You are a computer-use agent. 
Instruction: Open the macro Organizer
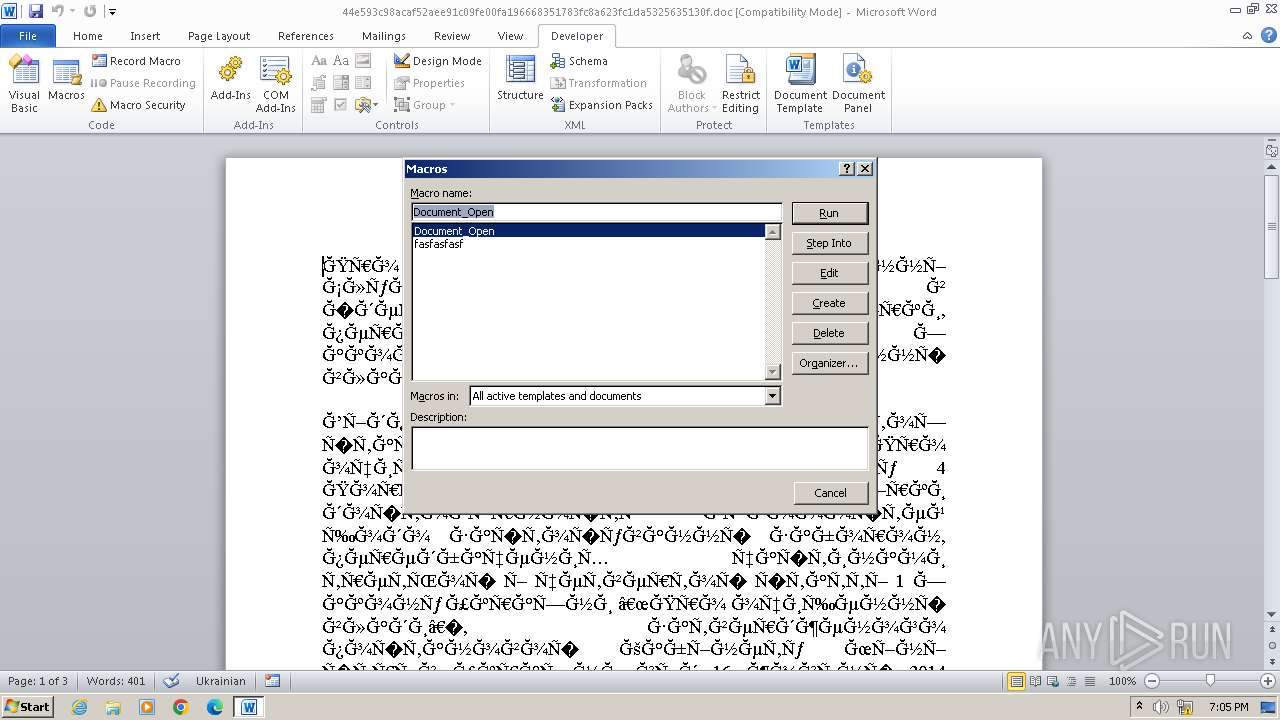[829, 363]
